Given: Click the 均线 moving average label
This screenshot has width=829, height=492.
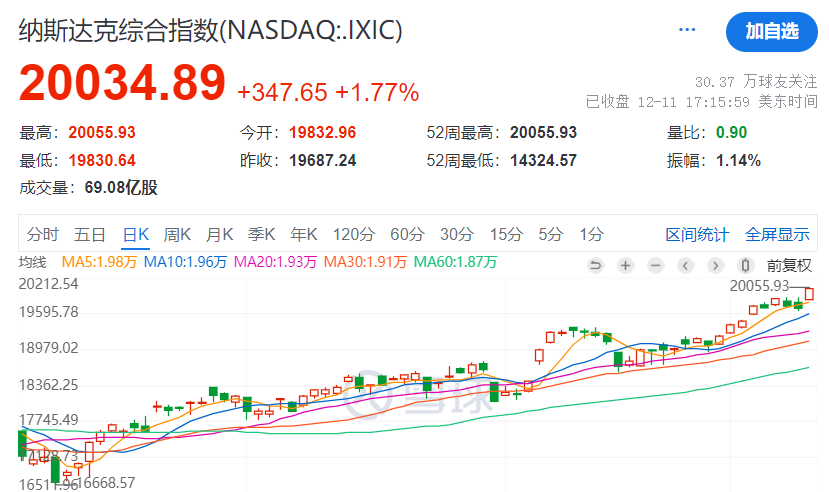Looking at the screenshot, I should click(x=32, y=262).
